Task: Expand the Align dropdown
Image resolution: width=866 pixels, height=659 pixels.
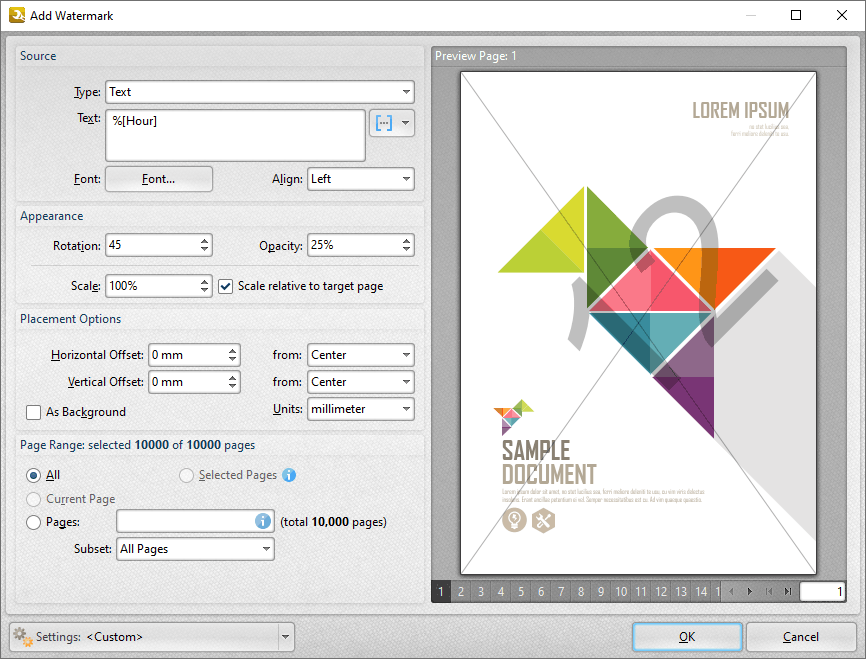Action: 360,179
